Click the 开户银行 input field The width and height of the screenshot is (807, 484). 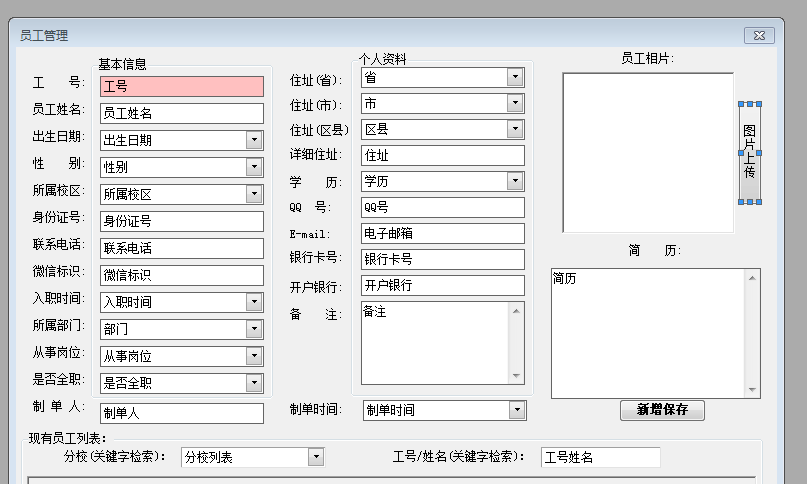coord(443,285)
